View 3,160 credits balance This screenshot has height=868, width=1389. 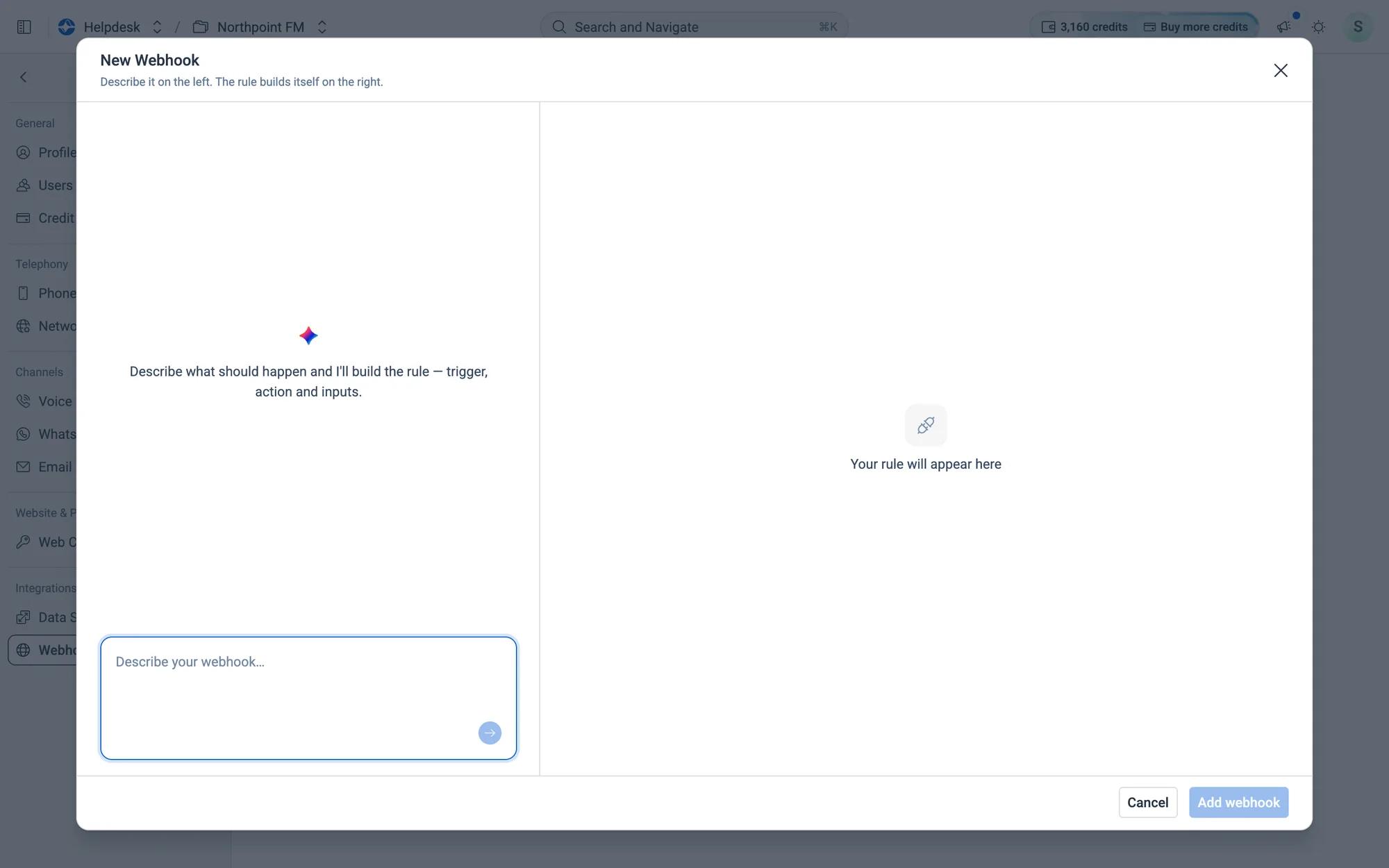click(1084, 27)
